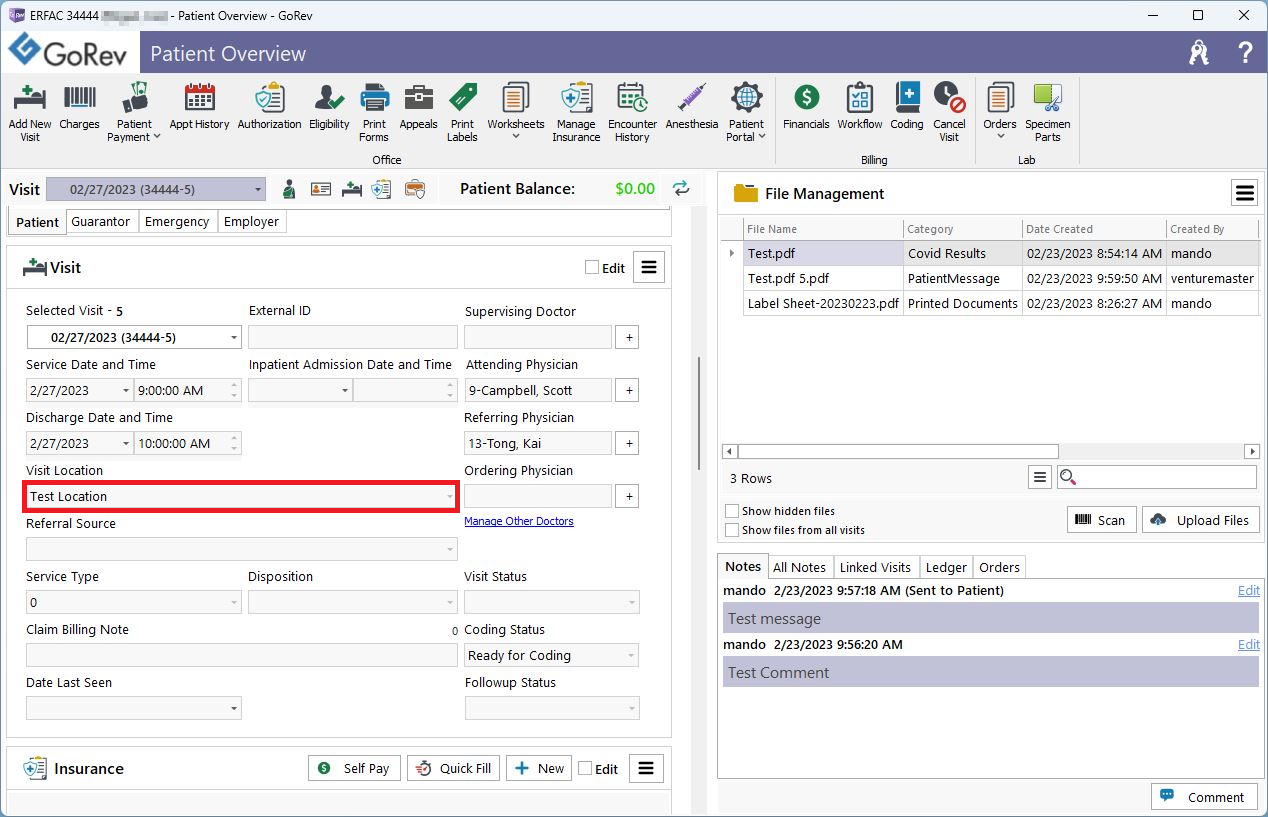Image resolution: width=1268 pixels, height=817 pixels.
Task: Open the Worksheets menu
Action: click(x=516, y=112)
